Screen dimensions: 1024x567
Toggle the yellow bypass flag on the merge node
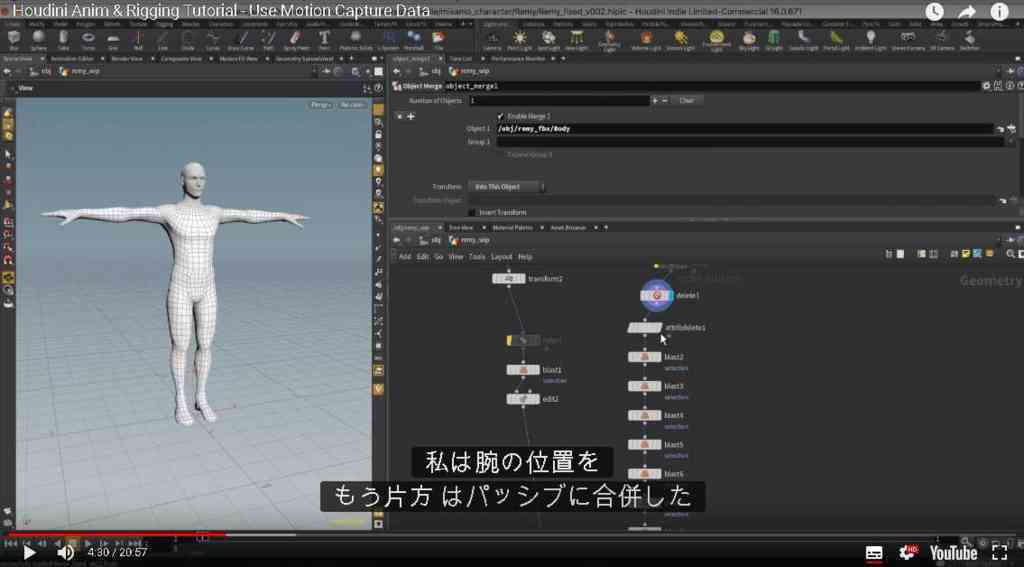[x=510, y=340]
